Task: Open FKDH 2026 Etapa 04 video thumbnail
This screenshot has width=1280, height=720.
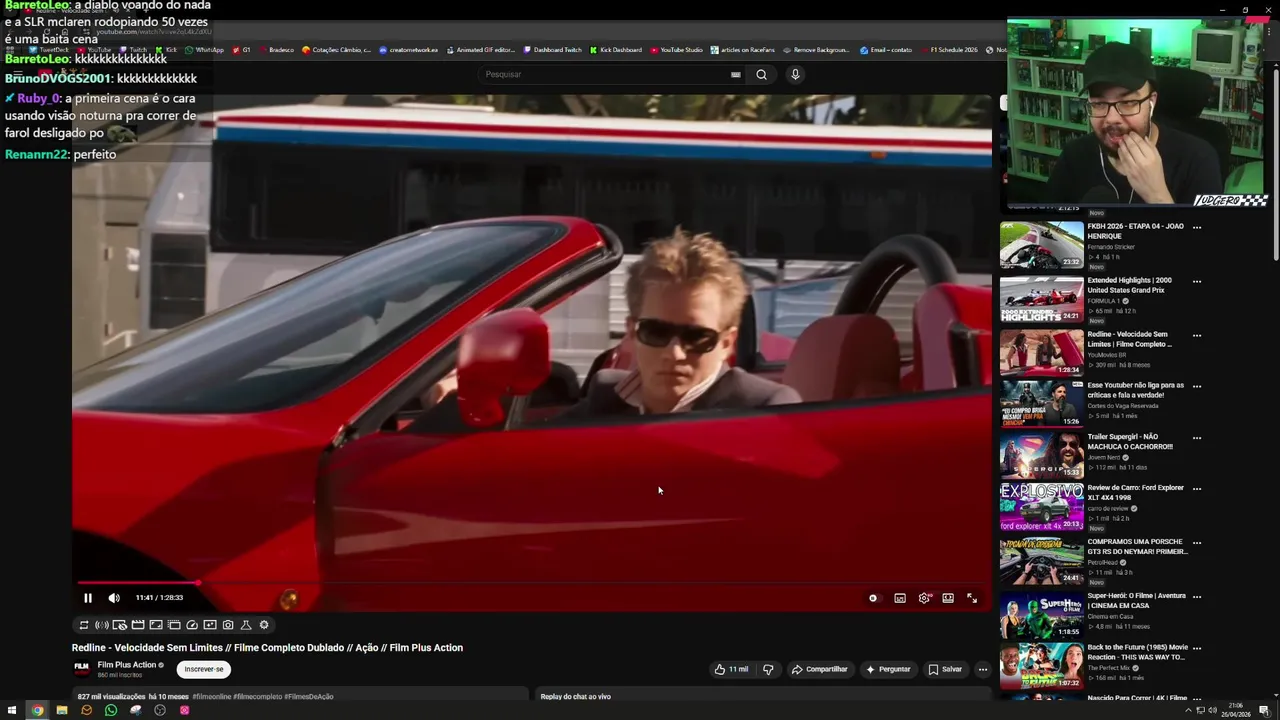Action: pos(1042,245)
